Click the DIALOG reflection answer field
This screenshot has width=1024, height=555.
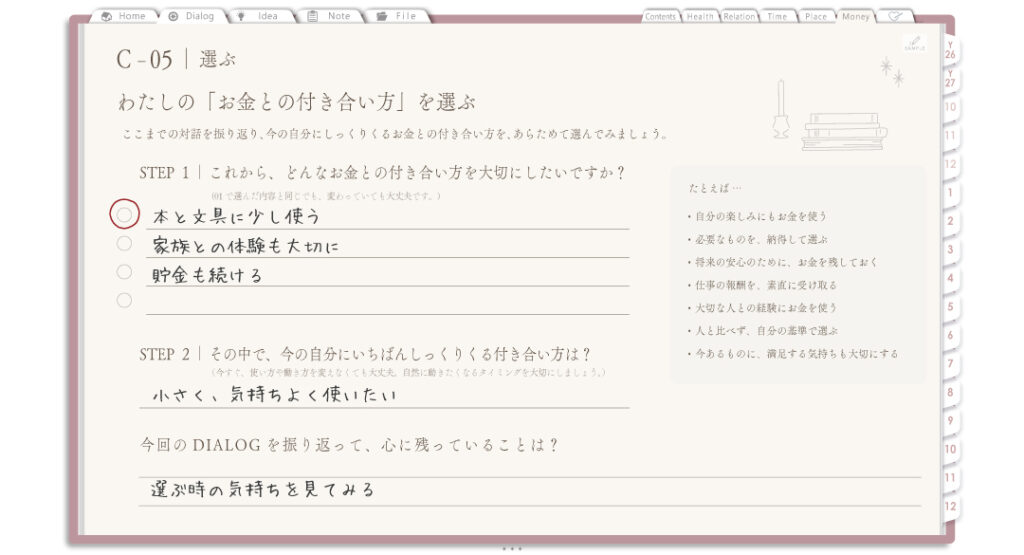[530, 491]
